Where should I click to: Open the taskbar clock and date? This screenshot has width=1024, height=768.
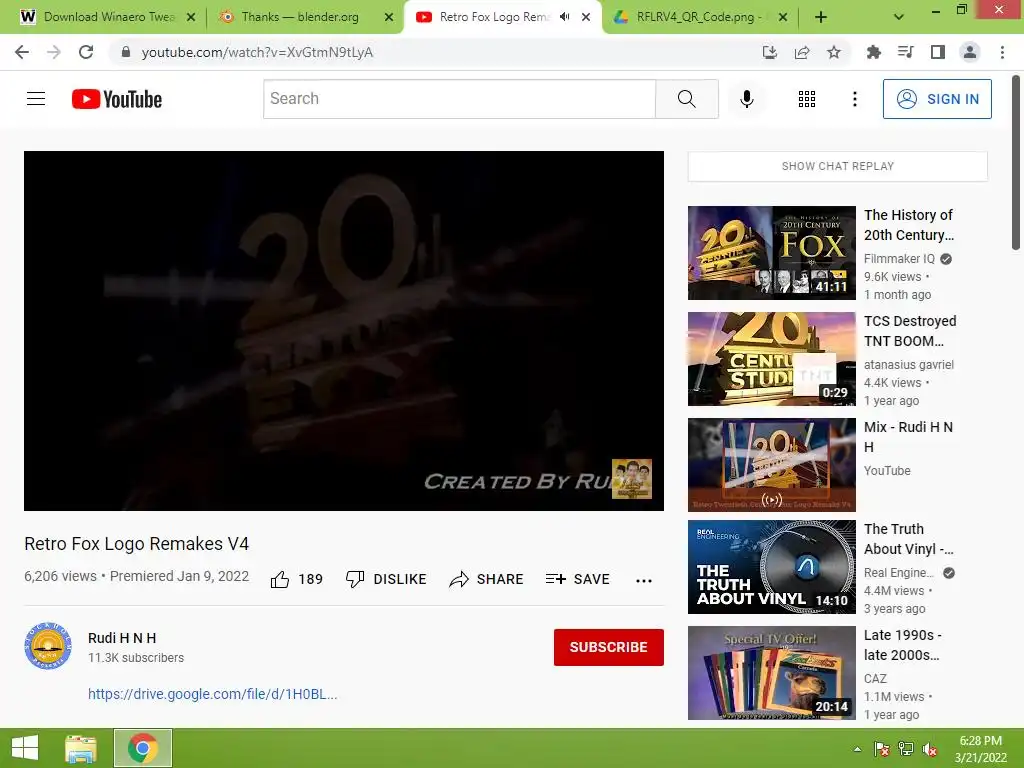(980, 749)
